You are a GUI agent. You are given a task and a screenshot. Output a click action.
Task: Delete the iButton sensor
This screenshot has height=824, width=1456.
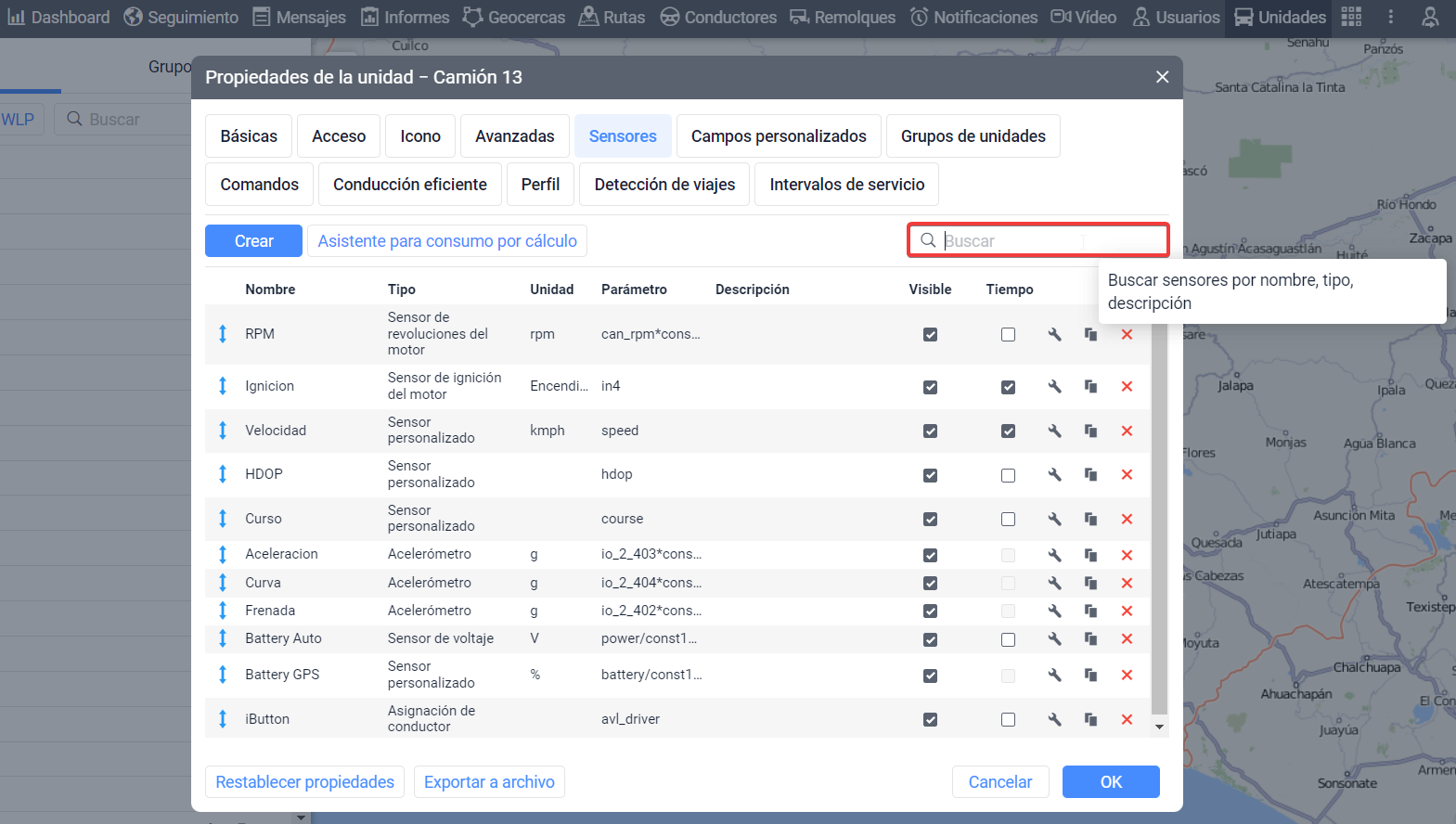[x=1127, y=719]
